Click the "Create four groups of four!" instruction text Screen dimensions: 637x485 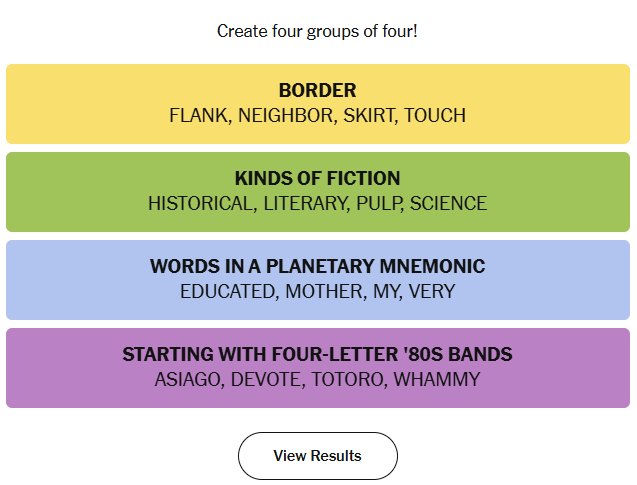(x=317, y=31)
